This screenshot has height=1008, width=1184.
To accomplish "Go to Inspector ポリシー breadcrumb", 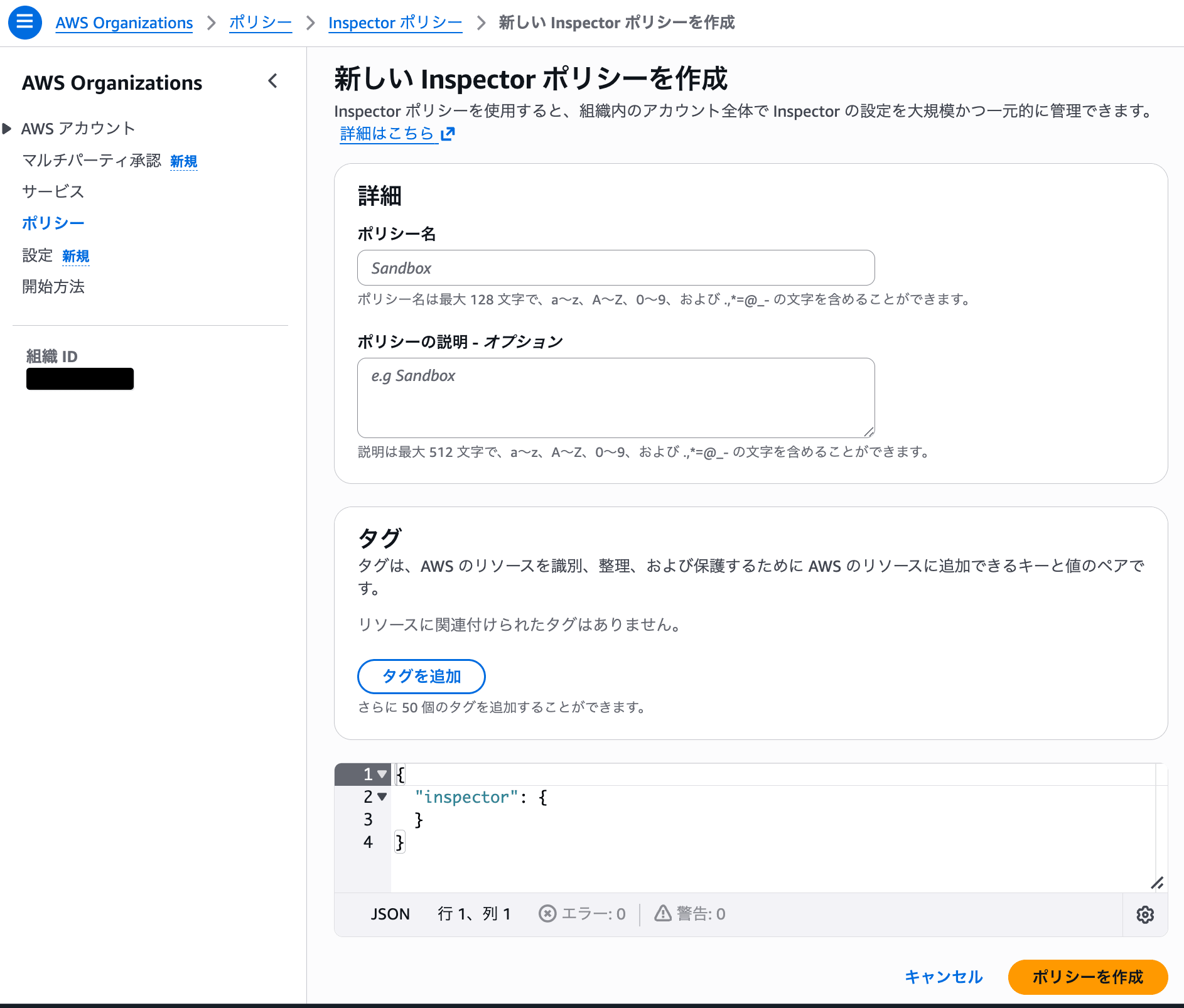I will 396,23.
